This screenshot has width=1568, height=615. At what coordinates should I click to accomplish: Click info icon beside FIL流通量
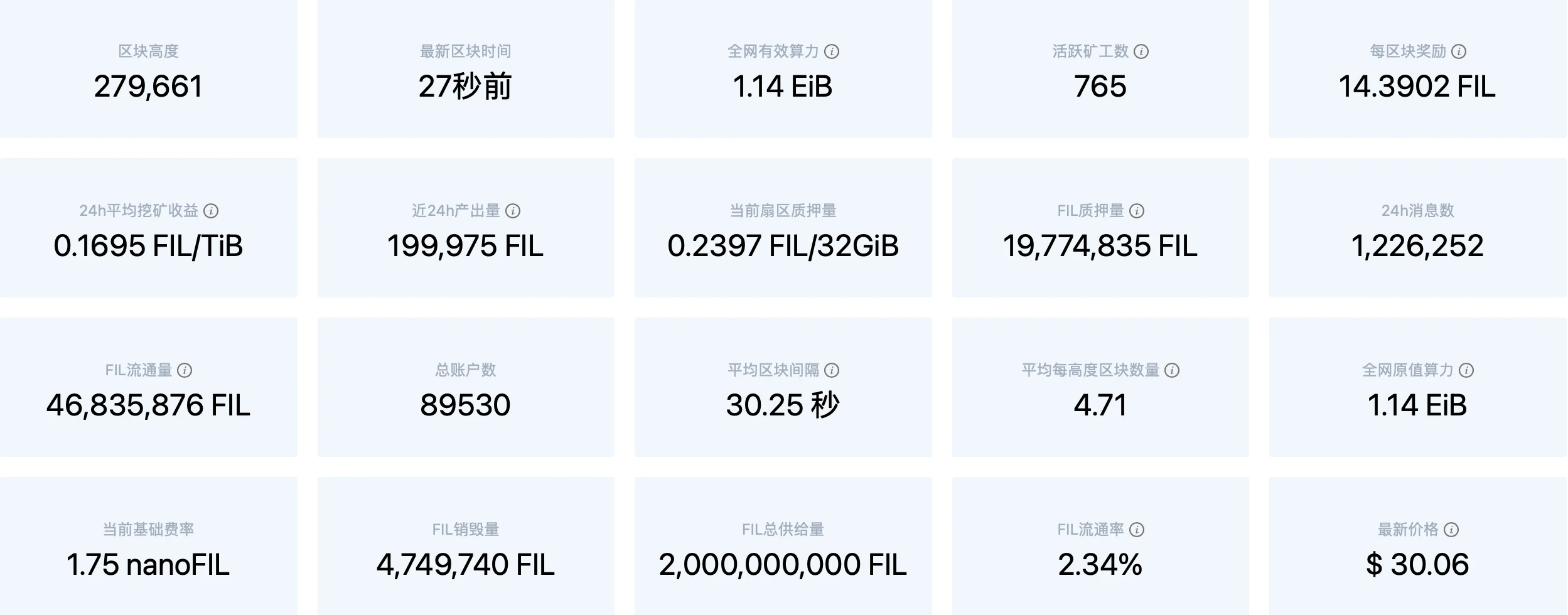tap(185, 370)
